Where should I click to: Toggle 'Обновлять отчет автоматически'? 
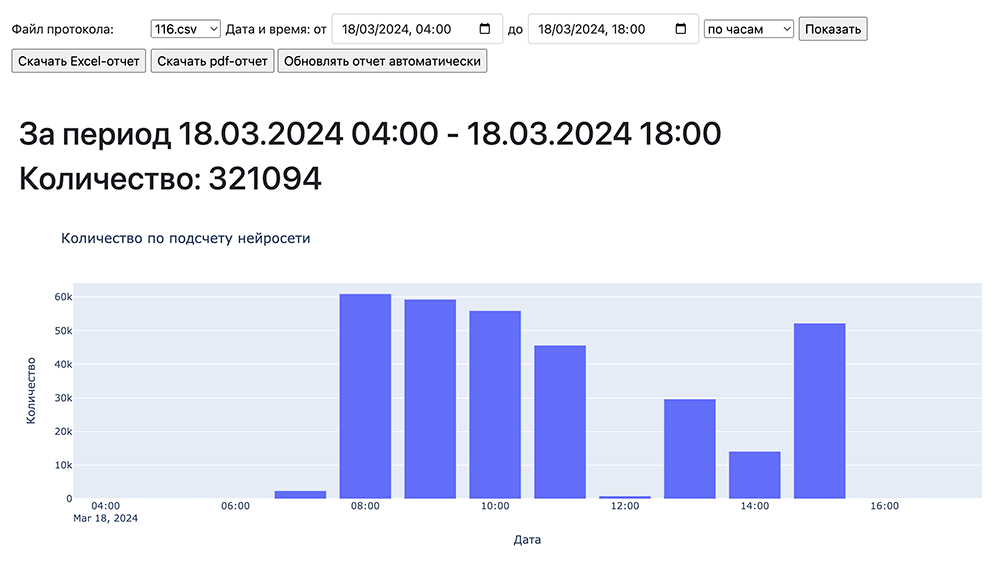382,61
